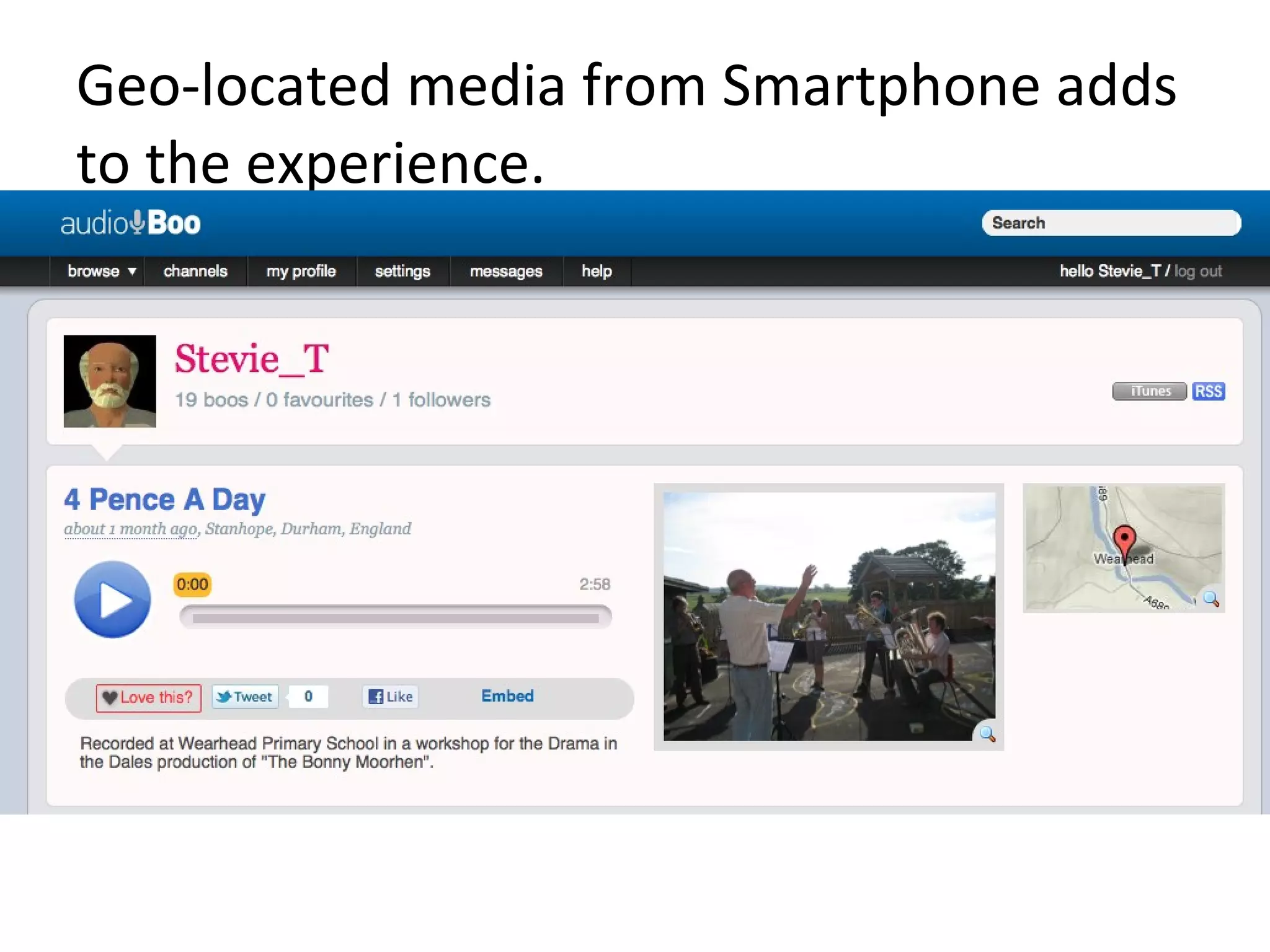Screen dimensions: 1270x952
Task: Click the 0 favourites stat text
Action: coord(320,400)
